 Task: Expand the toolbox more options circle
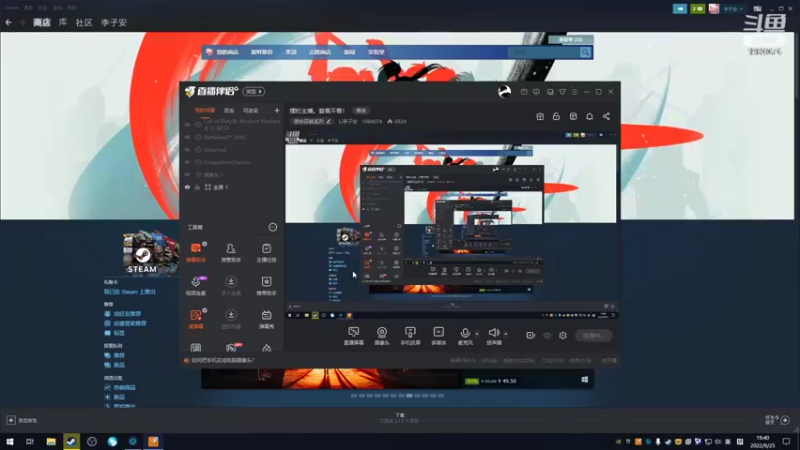[x=273, y=227]
